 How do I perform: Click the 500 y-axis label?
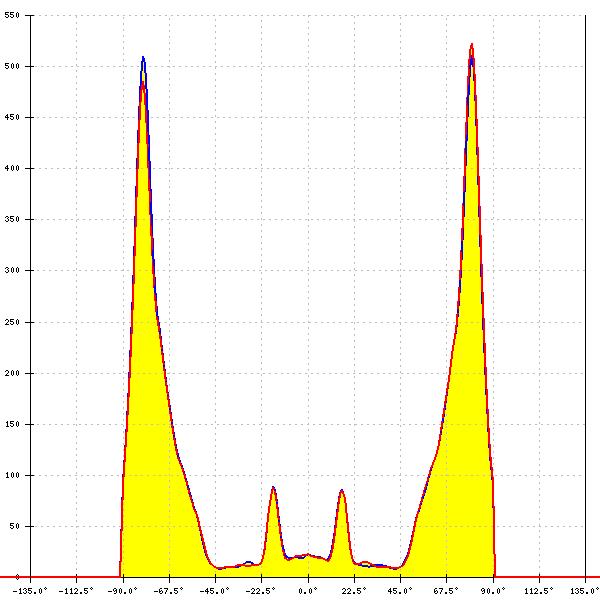(x=11, y=66)
